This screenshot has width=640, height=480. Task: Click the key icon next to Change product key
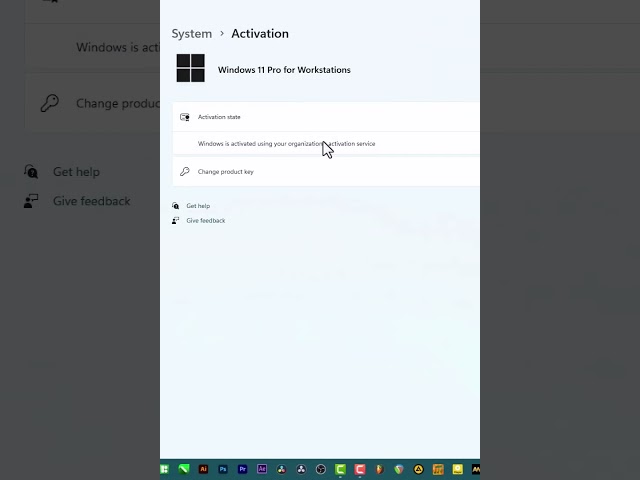[x=185, y=171]
